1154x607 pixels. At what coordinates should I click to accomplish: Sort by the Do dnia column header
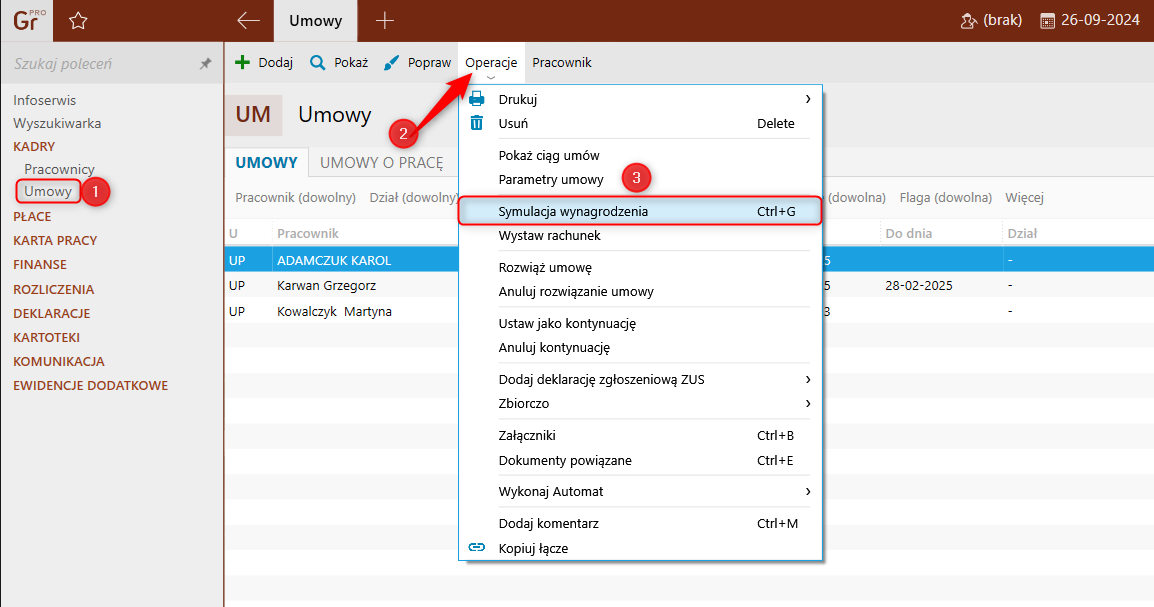click(x=908, y=233)
